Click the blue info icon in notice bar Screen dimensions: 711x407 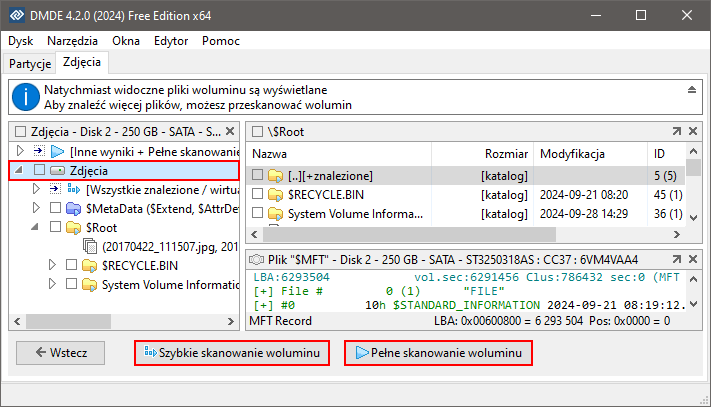tap(24, 97)
